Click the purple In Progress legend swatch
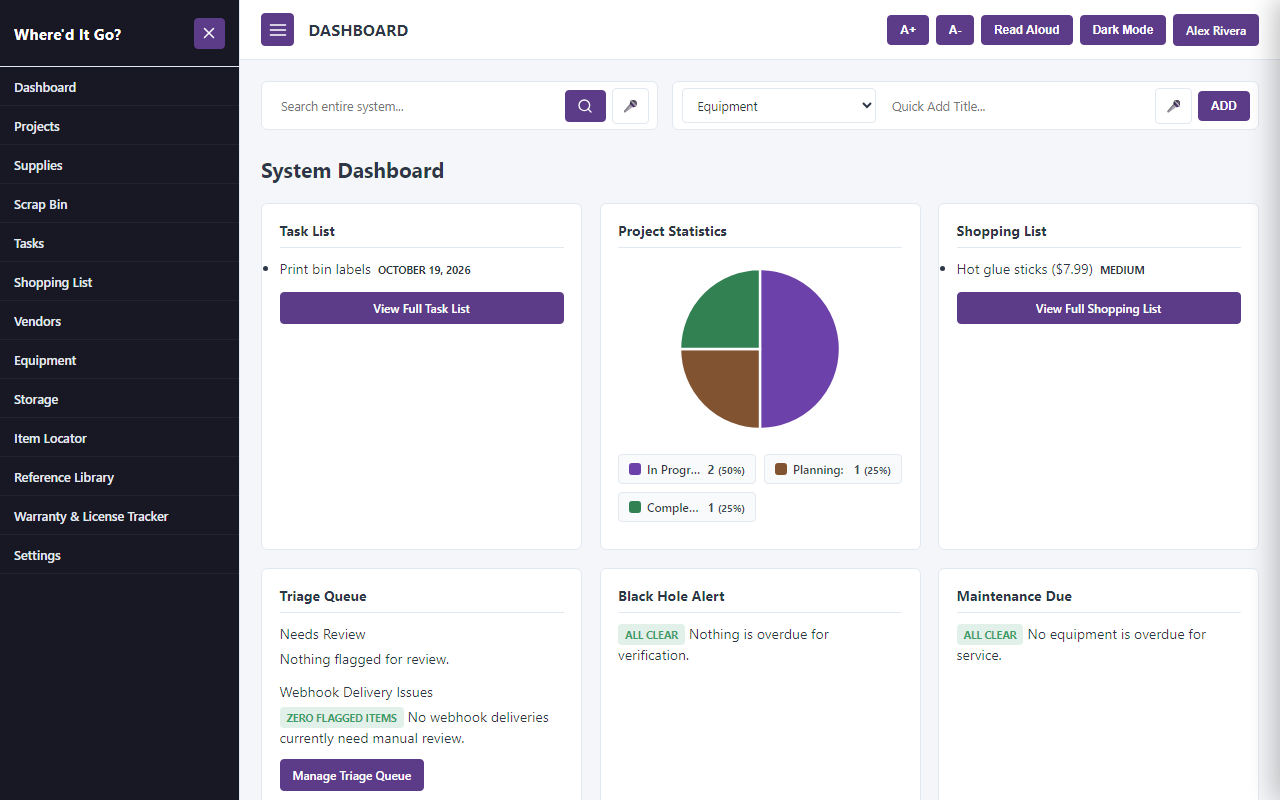Screen dimensions: 1280x800 tap(635, 469)
